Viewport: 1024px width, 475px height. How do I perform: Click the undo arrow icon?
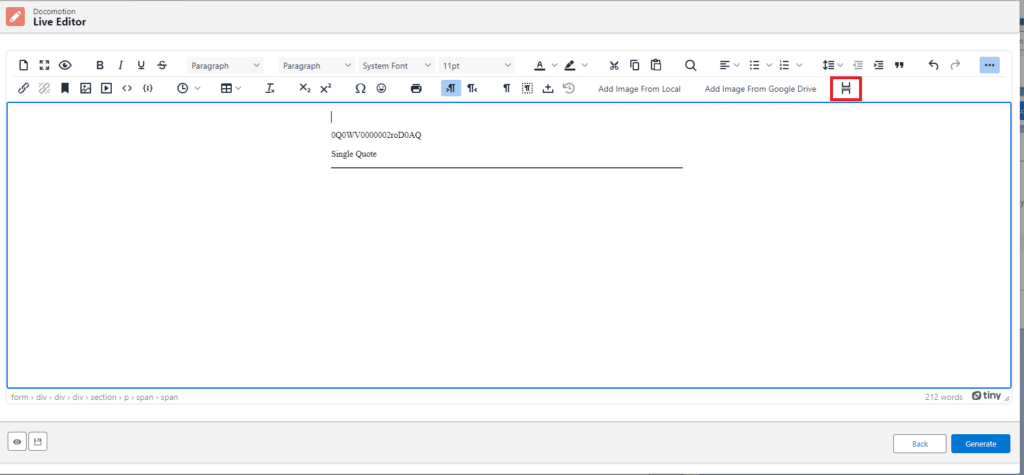click(933, 65)
